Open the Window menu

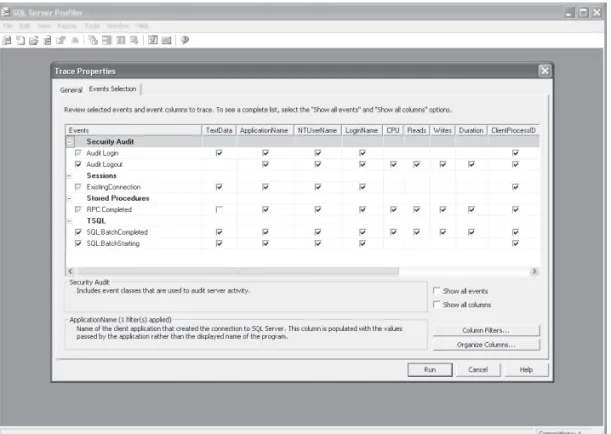118,26
